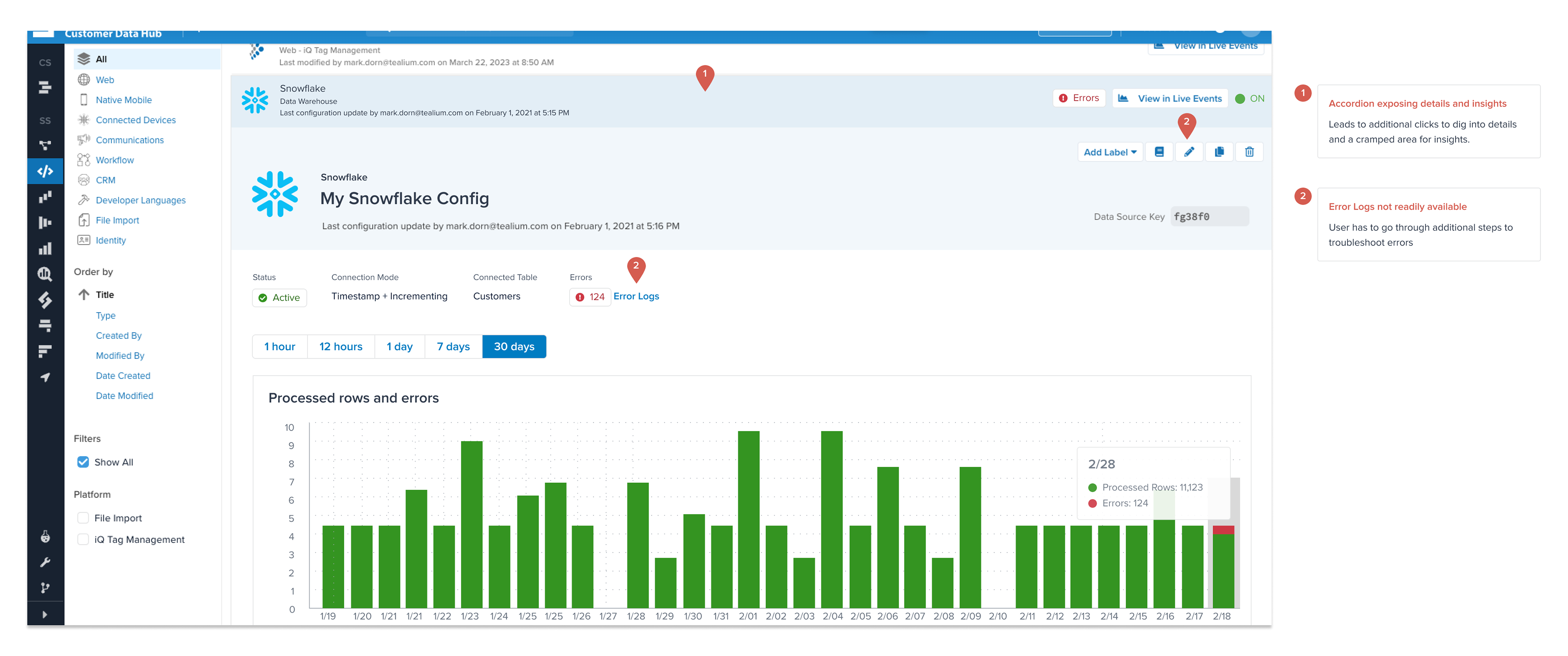Viewport: 1568px width, 656px height.
Task: Filter by Workflow category
Action: (115, 160)
